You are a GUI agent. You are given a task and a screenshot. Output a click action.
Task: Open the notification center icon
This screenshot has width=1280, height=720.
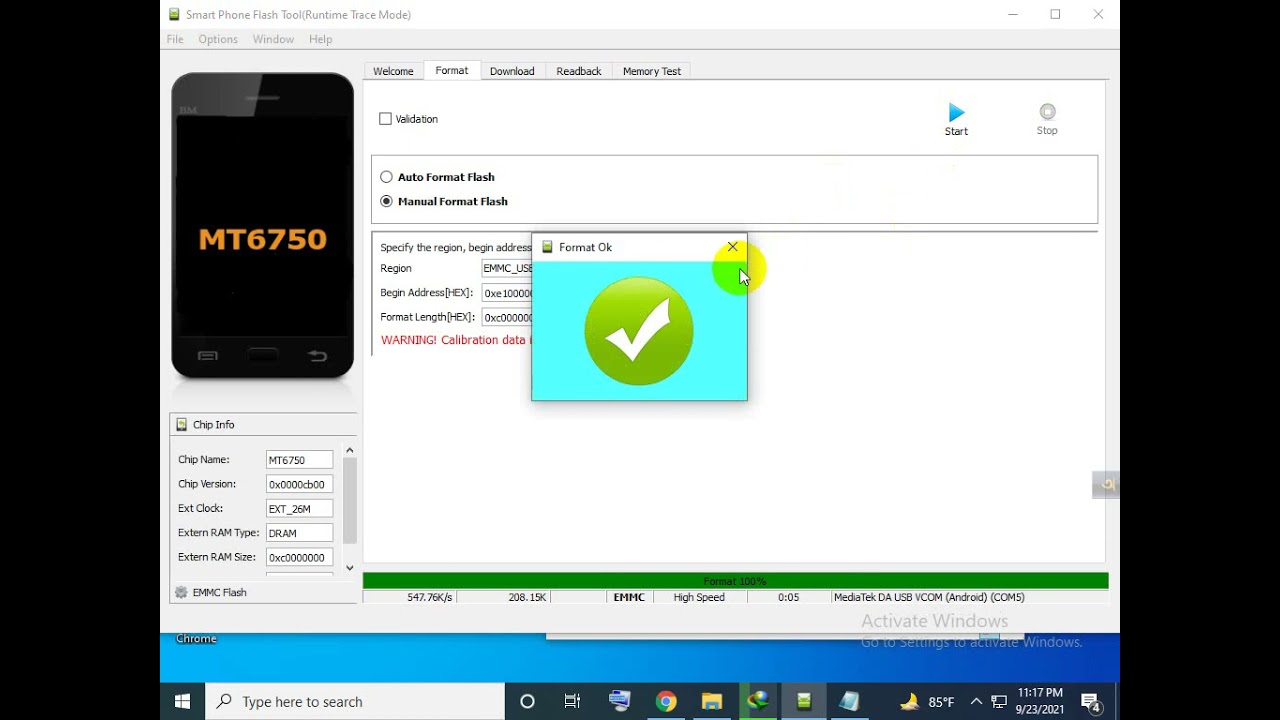pyautogui.click(x=1091, y=702)
